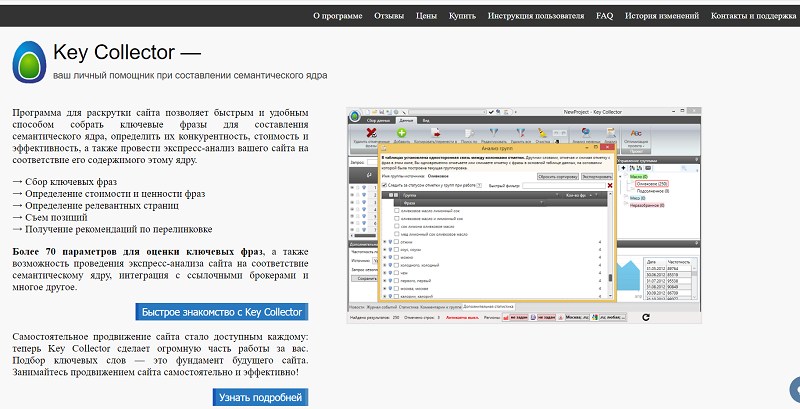Image resolution: width=800 pixels, height=409 pixels.
Task: Open 'Инструкция пользователя' in the top menu
Action: 536,16
